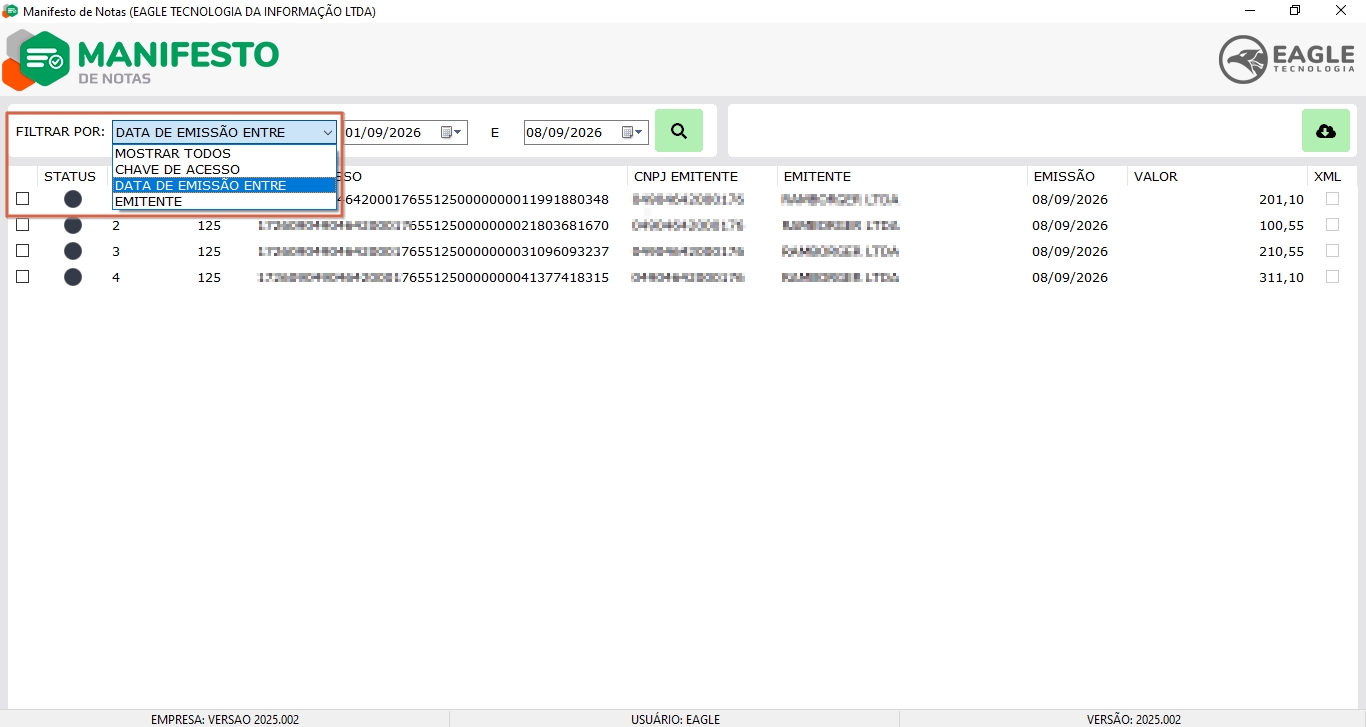The height and width of the screenshot is (727, 1366).
Task: Choose DATA DE EMISSÃO ENTRE option in list
Action: (224, 186)
